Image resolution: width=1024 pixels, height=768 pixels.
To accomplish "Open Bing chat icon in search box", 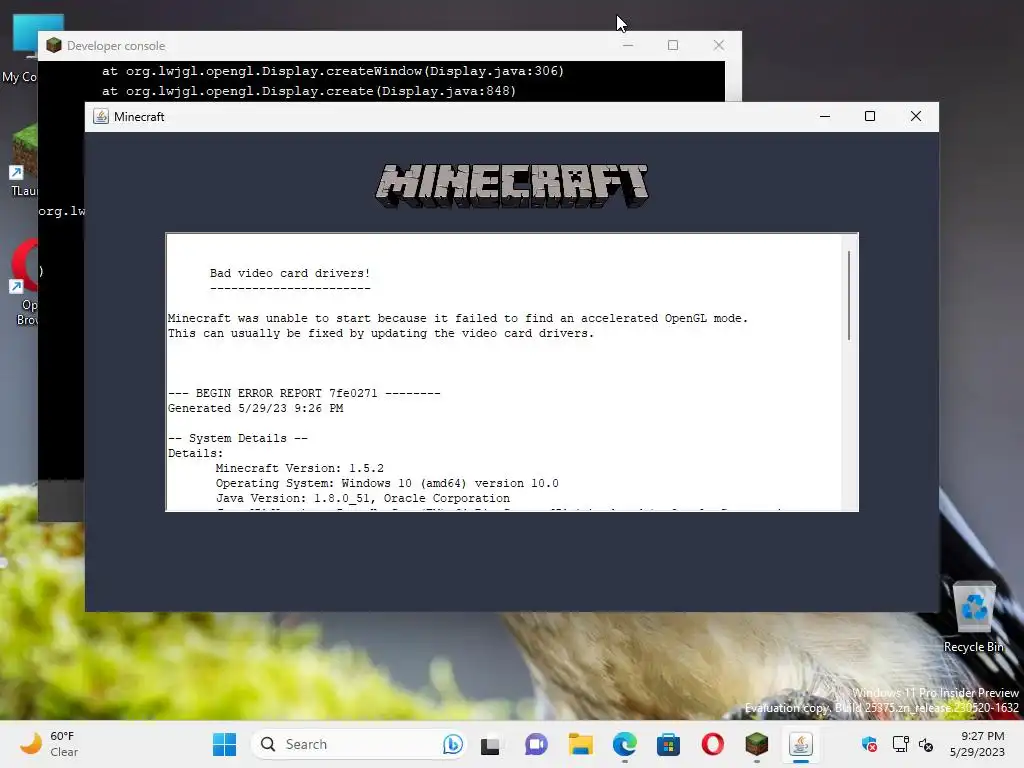I will click(452, 744).
